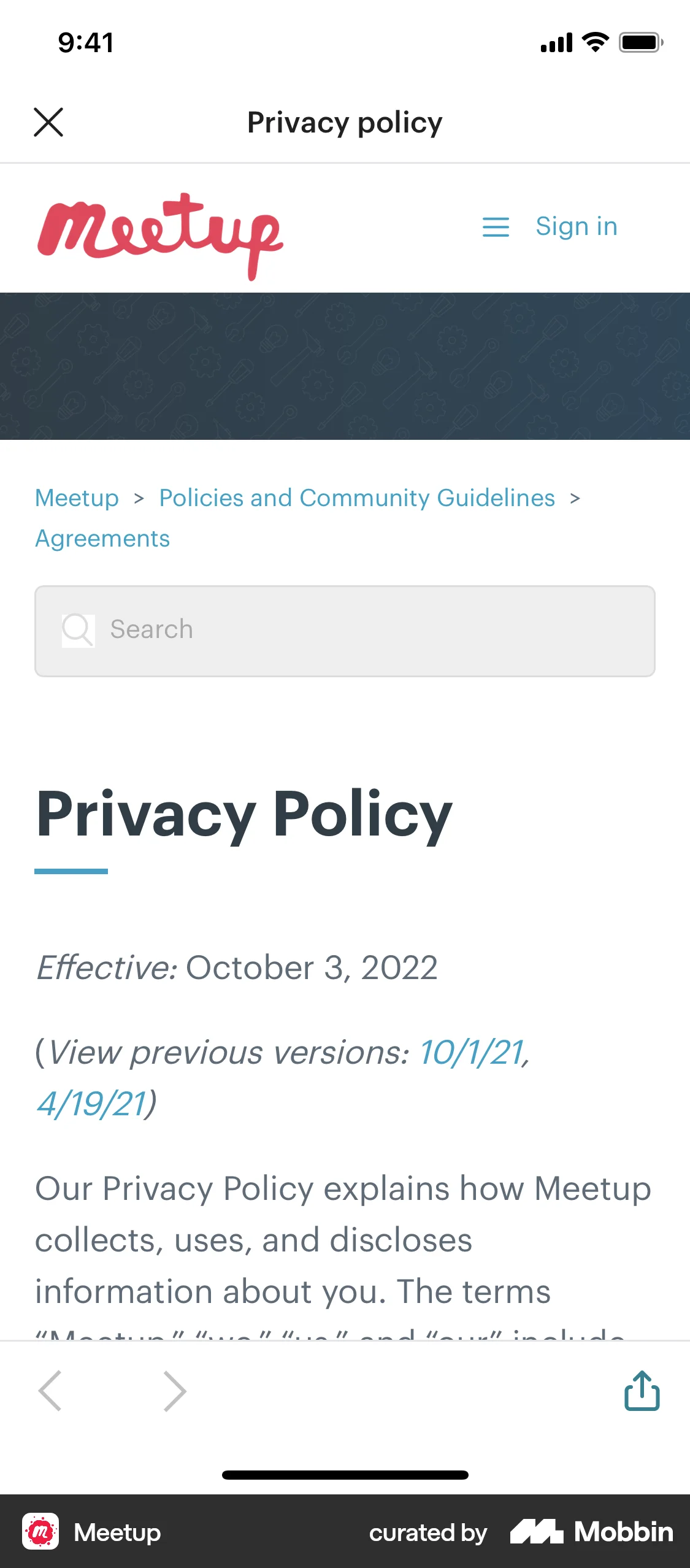The height and width of the screenshot is (1568, 690).
Task: Click the Meetup logo
Action: (x=159, y=232)
